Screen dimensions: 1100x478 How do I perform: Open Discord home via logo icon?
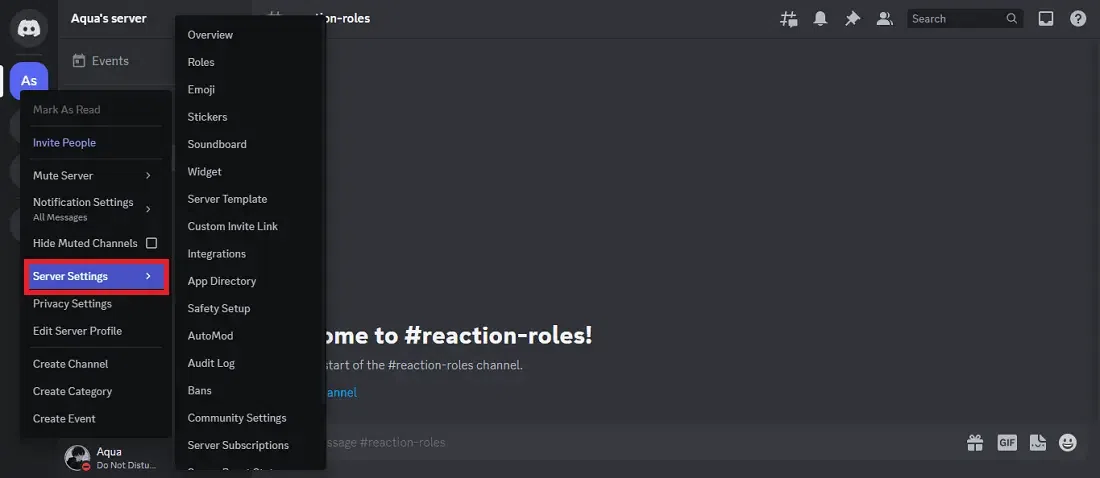click(29, 28)
